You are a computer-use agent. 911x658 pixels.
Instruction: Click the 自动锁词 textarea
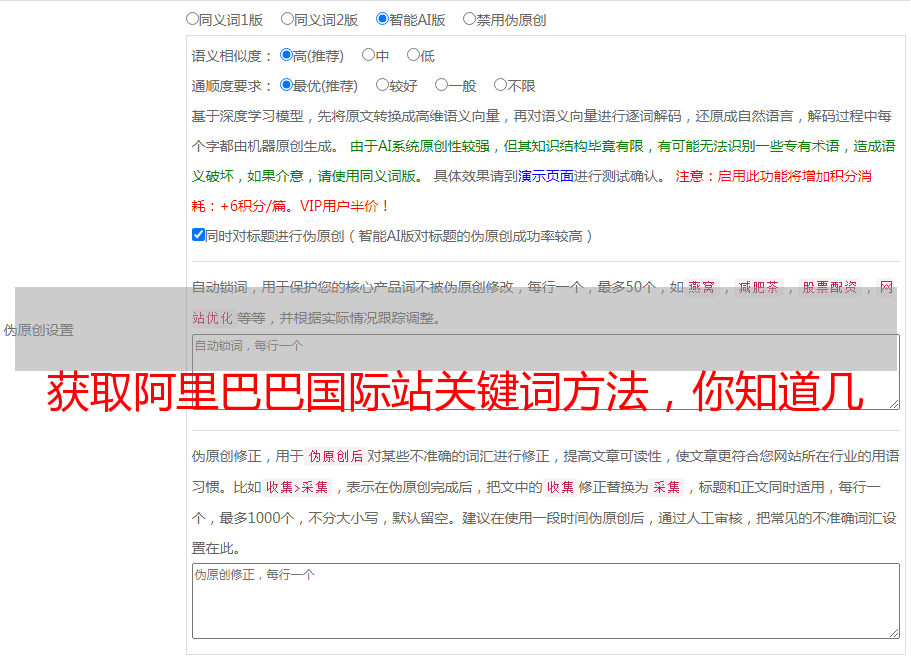[x=546, y=372]
